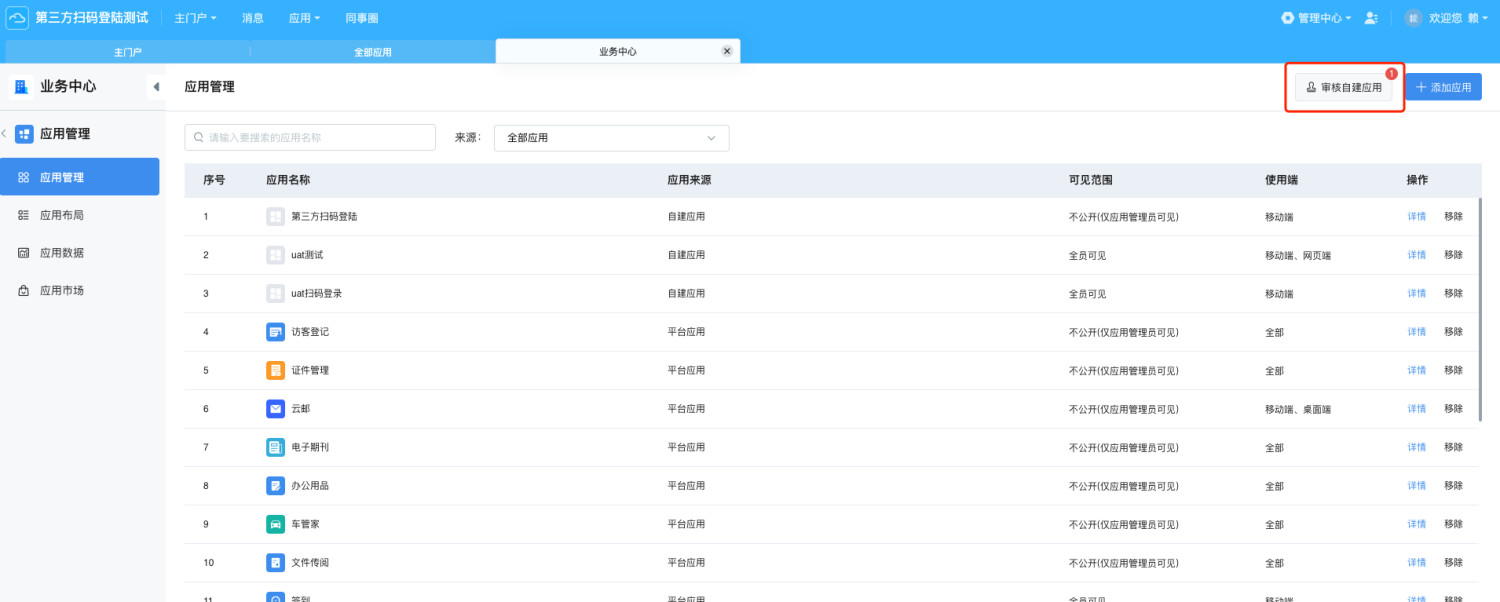This screenshot has height=602, width=1500.
Task: Click the 添加应用 button
Action: coord(1443,88)
